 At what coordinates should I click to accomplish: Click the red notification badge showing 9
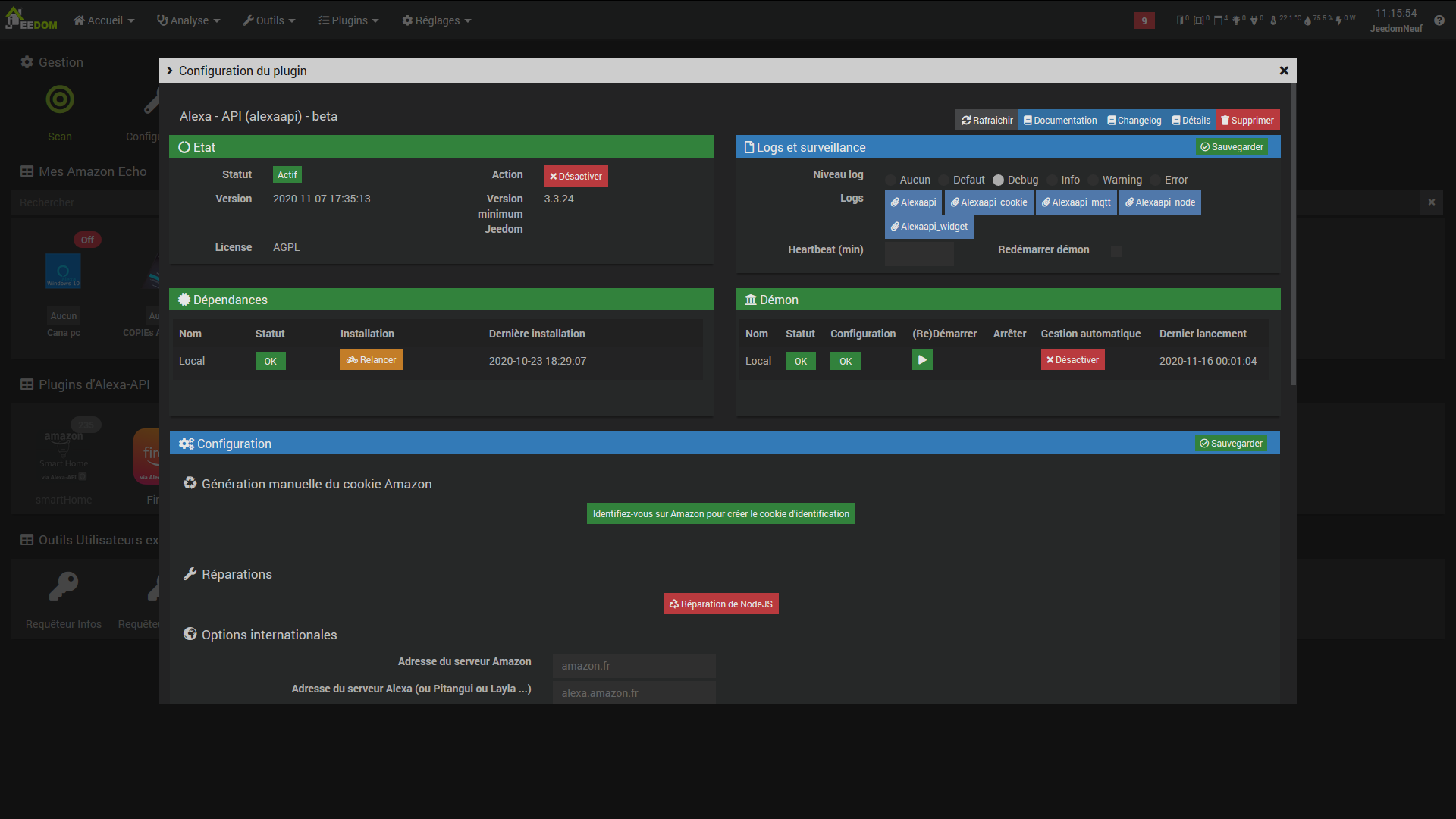(1144, 20)
